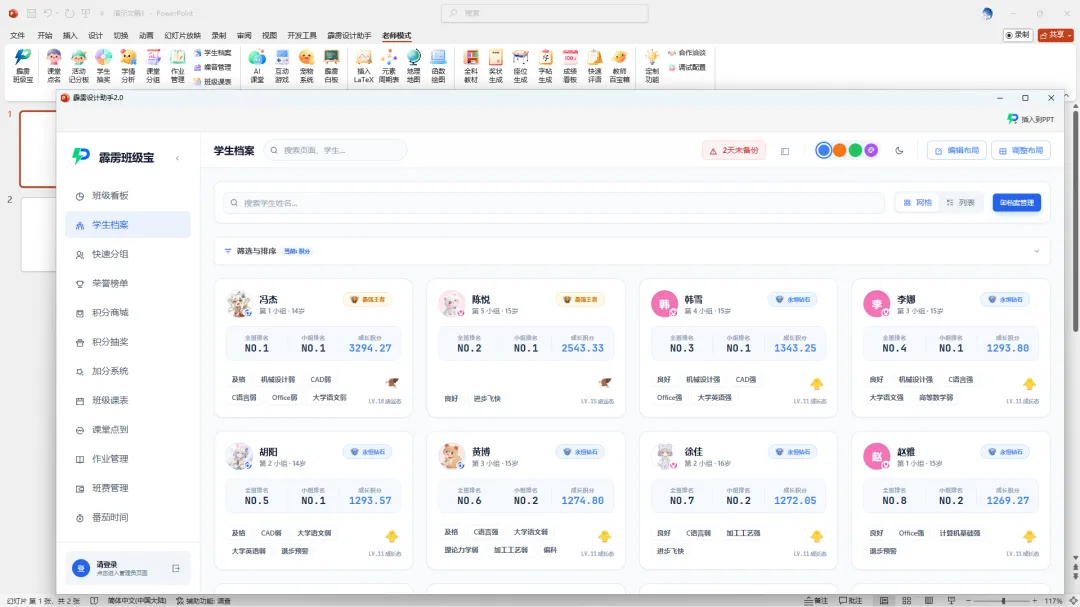Open 学生抽奖 ribbon tool
Viewport: 1080px width, 607px height.
pyautogui.click(x=103, y=66)
